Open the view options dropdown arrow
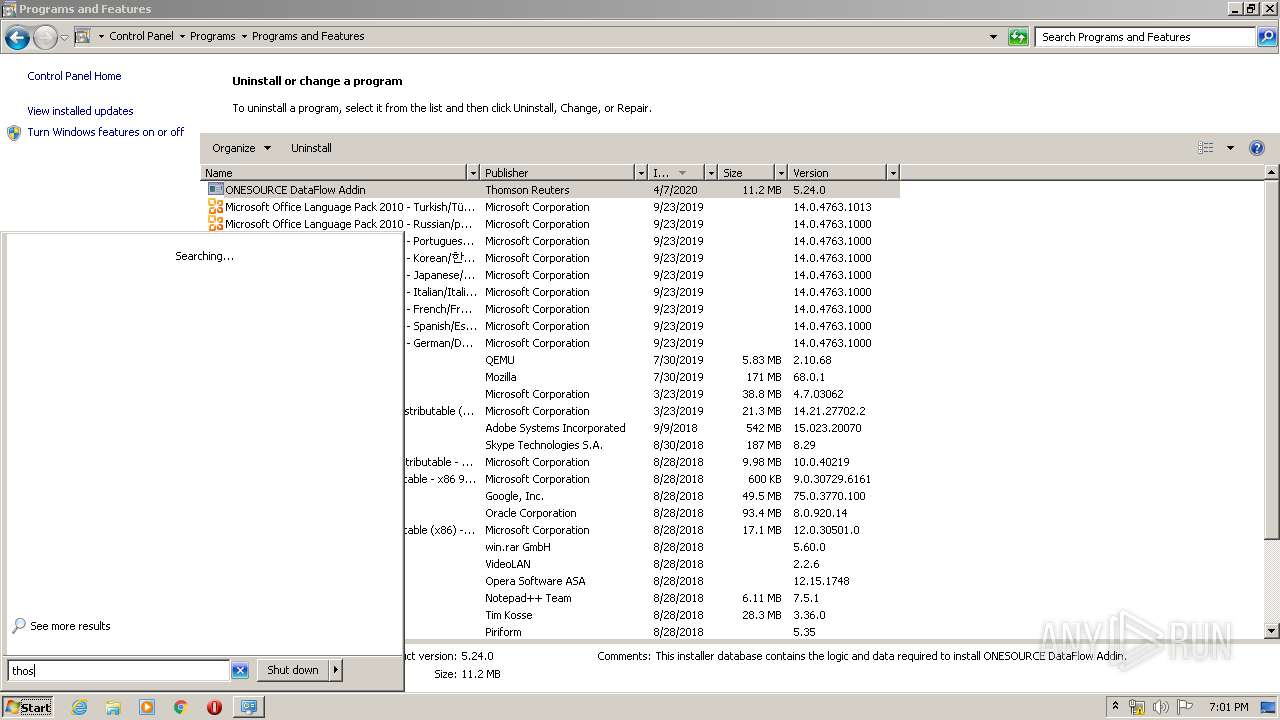Image resolution: width=1280 pixels, height=720 pixels. 1230,148
